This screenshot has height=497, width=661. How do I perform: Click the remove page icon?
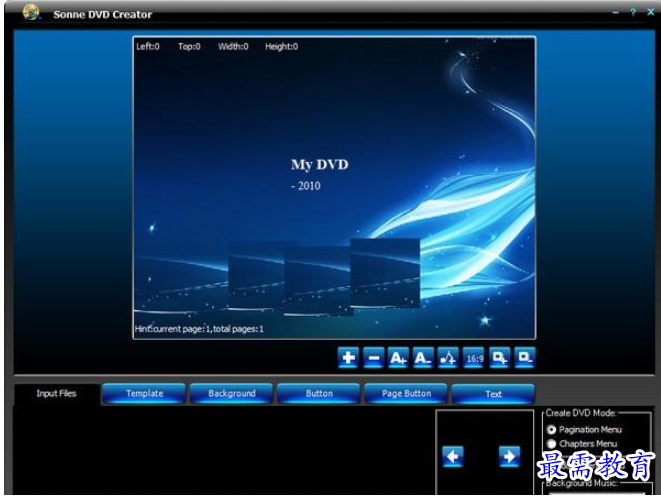(x=525, y=358)
